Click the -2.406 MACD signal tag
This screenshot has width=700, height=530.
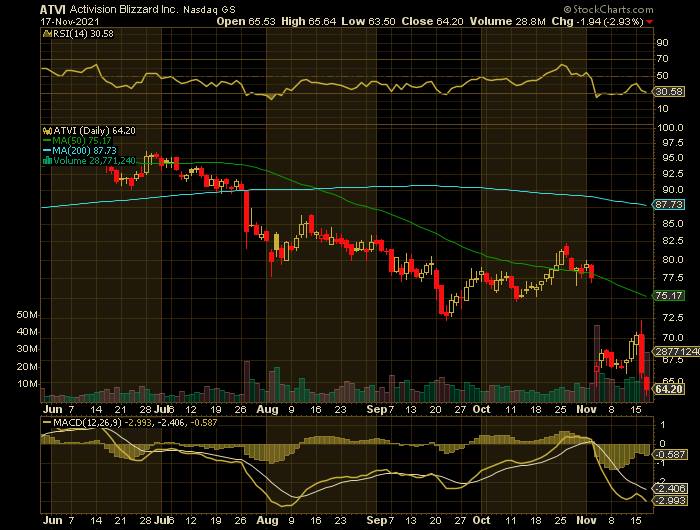669,488
